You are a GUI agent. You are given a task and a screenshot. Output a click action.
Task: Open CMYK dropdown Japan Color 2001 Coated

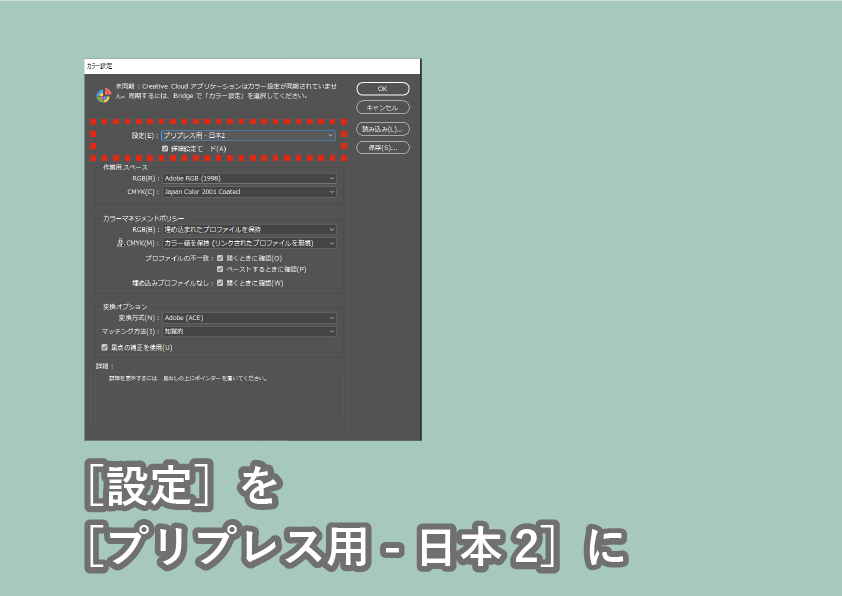coord(250,192)
